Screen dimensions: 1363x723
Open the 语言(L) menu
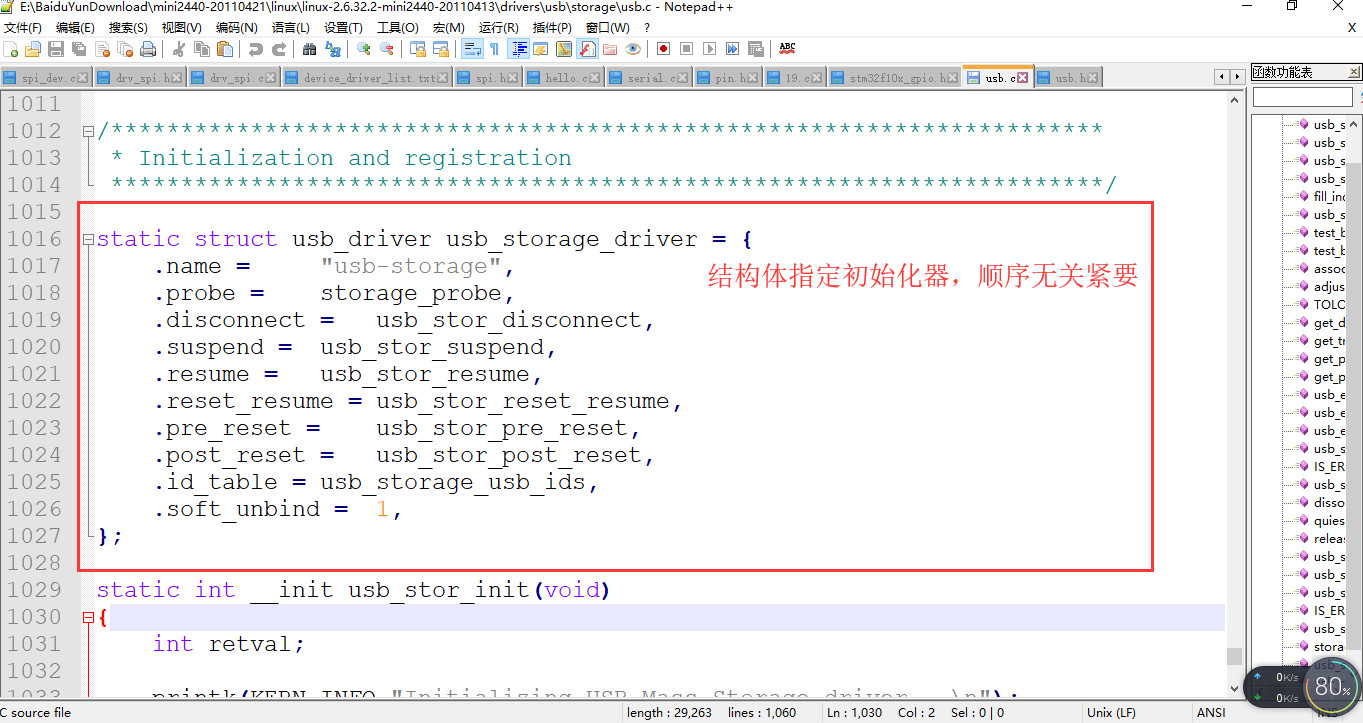[290, 28]
